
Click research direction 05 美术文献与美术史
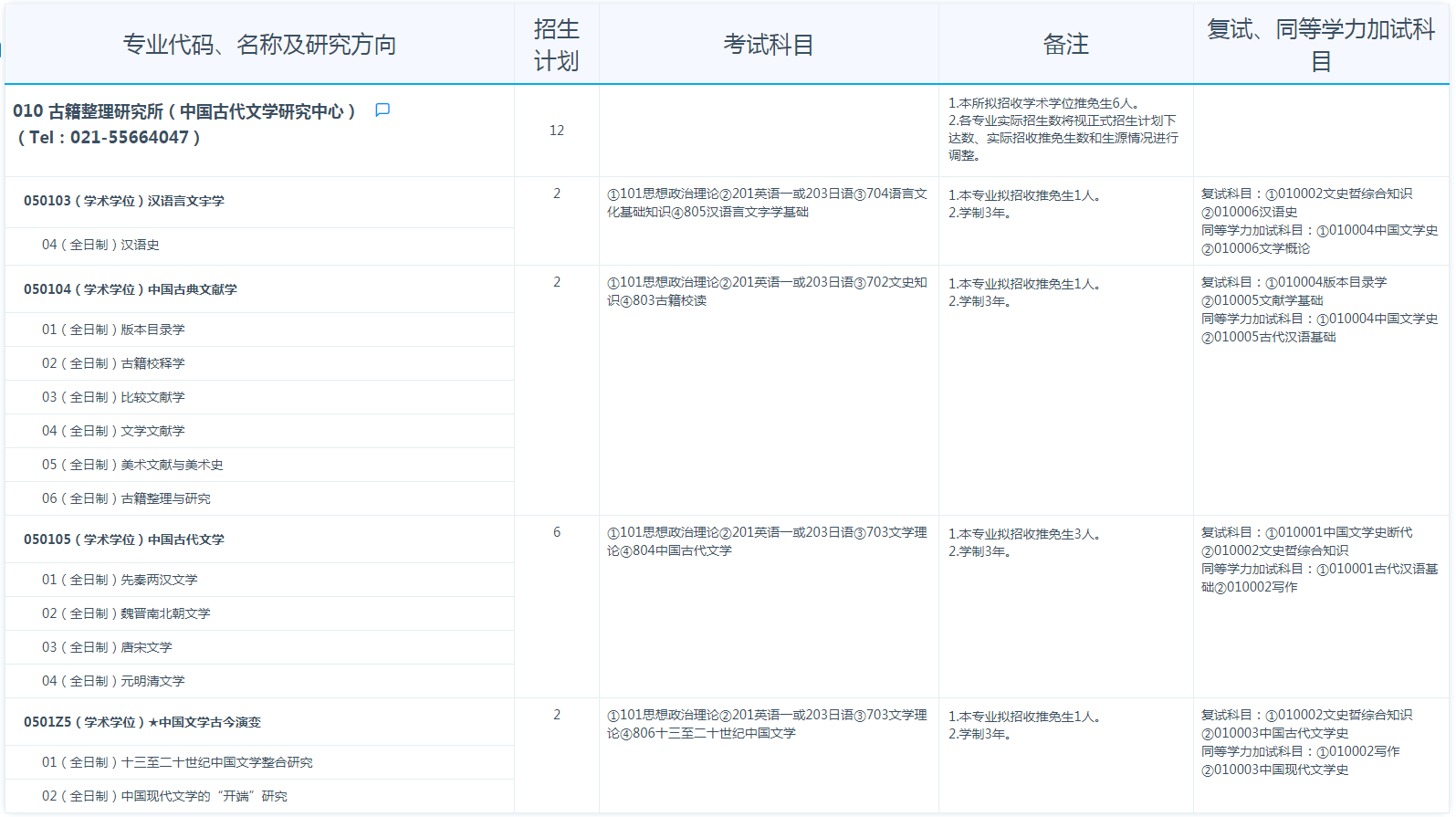click(x=132, y=465)
